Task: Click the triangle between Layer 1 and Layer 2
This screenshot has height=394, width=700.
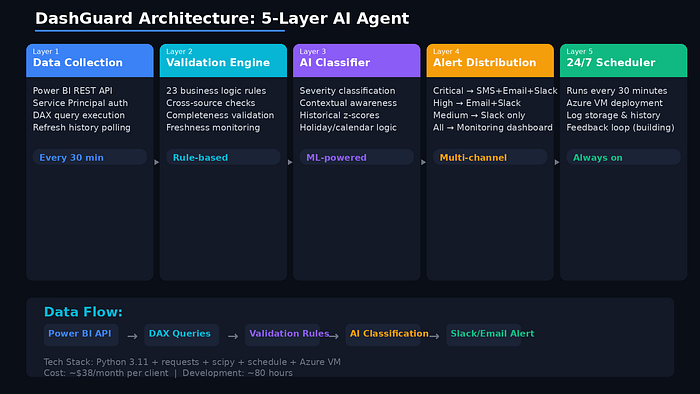Action: pos(157,162)
